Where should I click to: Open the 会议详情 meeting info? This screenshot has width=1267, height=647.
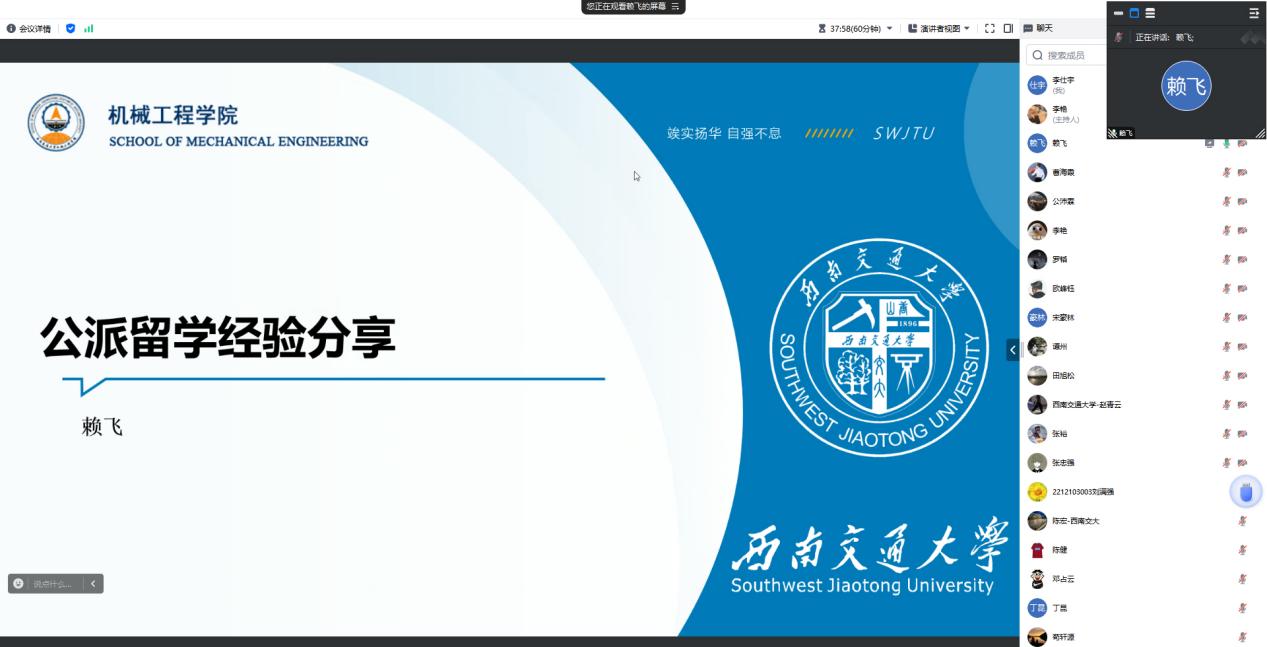(x=29, y=28)
